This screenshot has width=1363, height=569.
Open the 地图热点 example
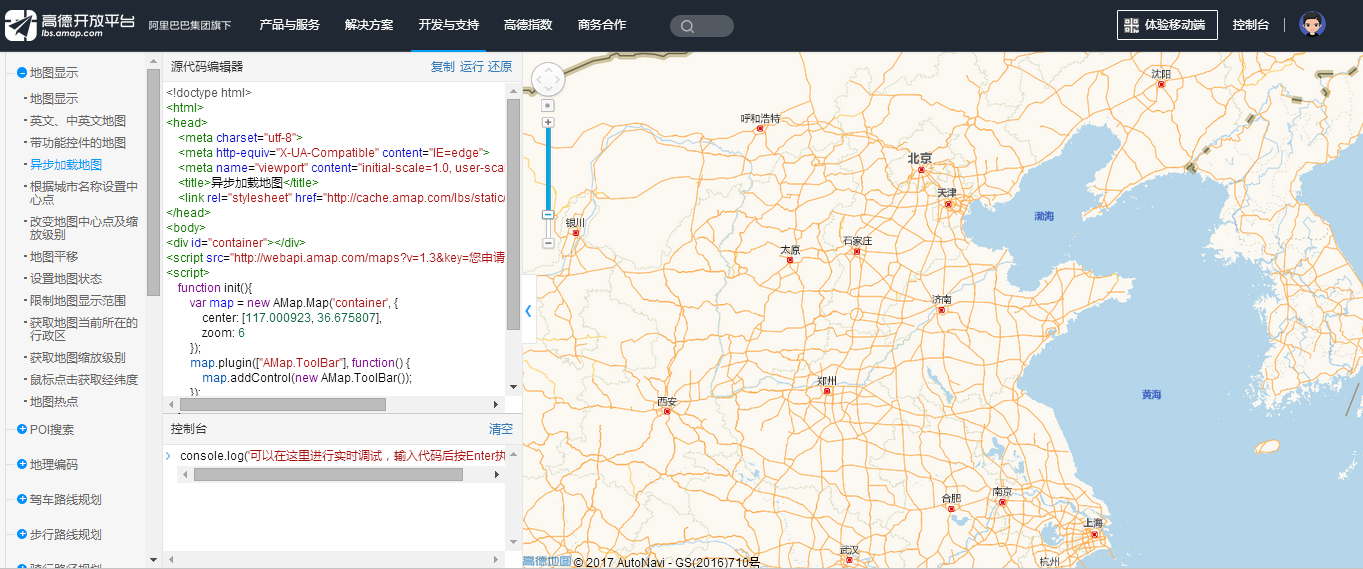[x=54, y=402]
